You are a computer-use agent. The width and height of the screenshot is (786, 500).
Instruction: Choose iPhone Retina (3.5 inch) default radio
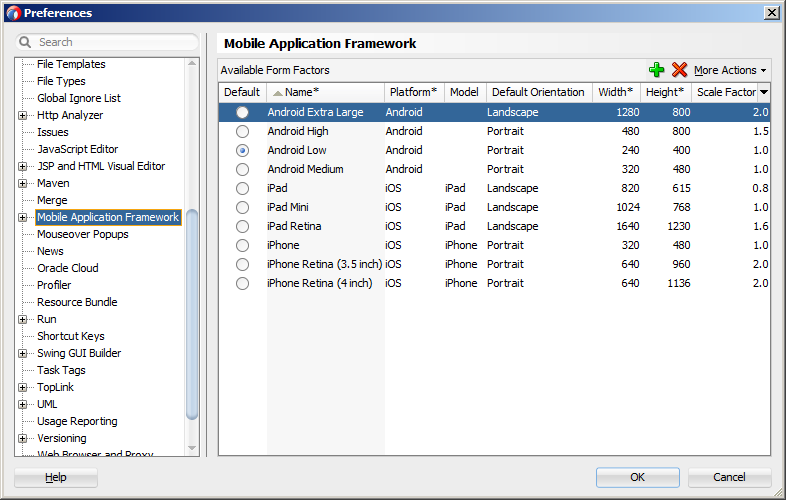click(x=243, y=264)
